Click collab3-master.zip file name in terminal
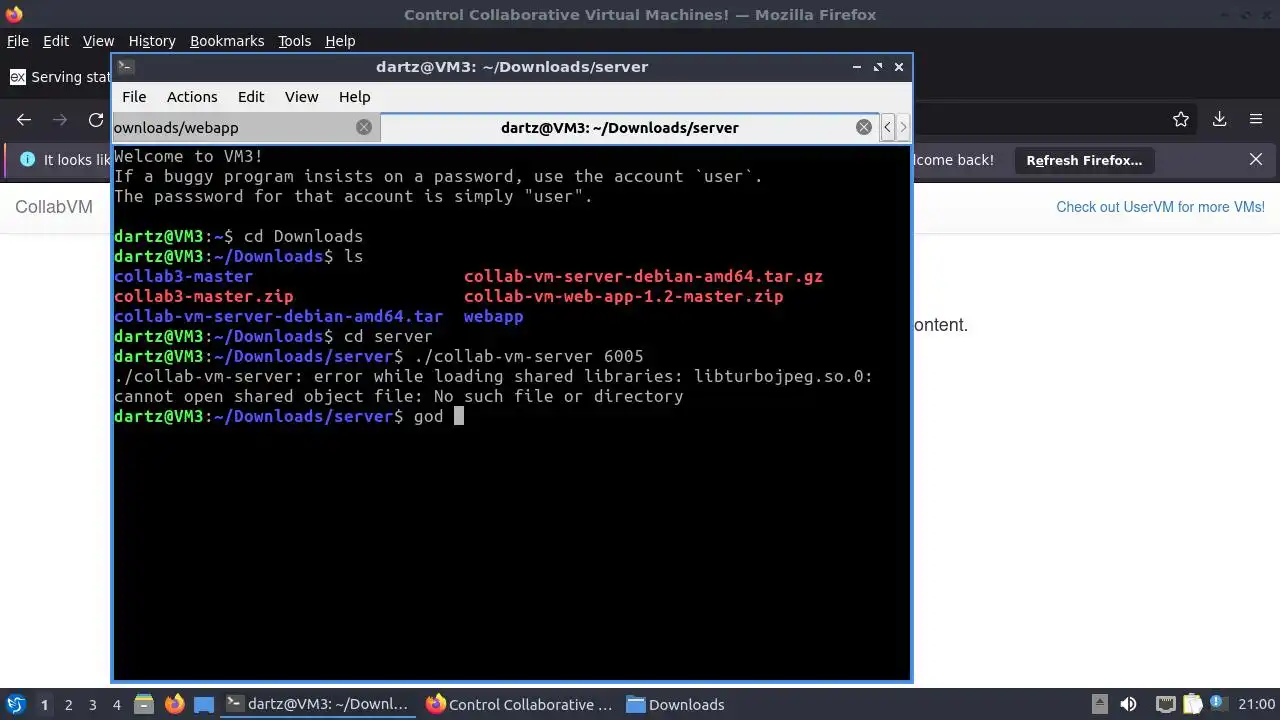Image resolution: width=1280 pixels, height=720 pixels. (203, 296)
